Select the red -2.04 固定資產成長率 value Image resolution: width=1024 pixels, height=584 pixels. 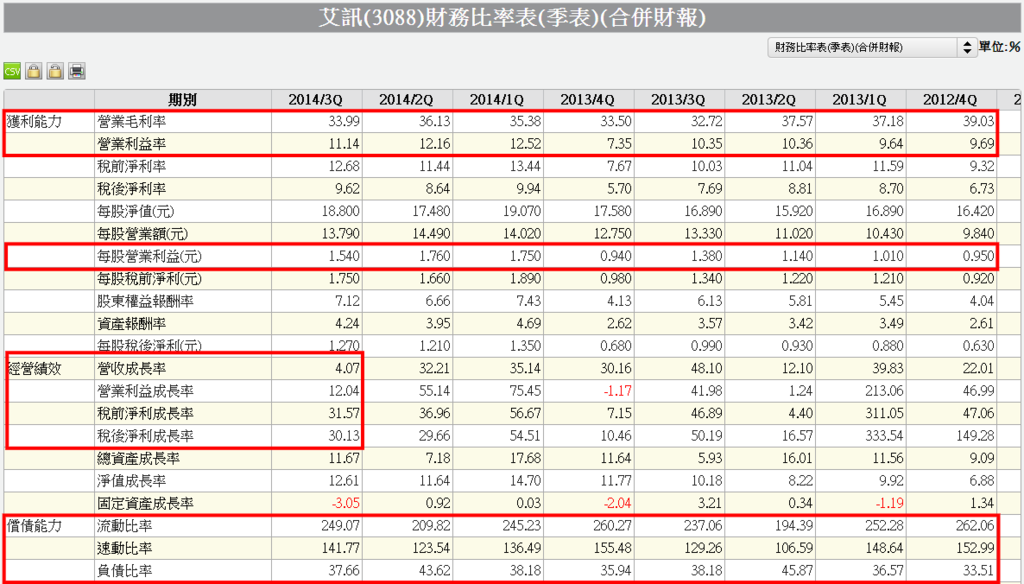(616, 504)
